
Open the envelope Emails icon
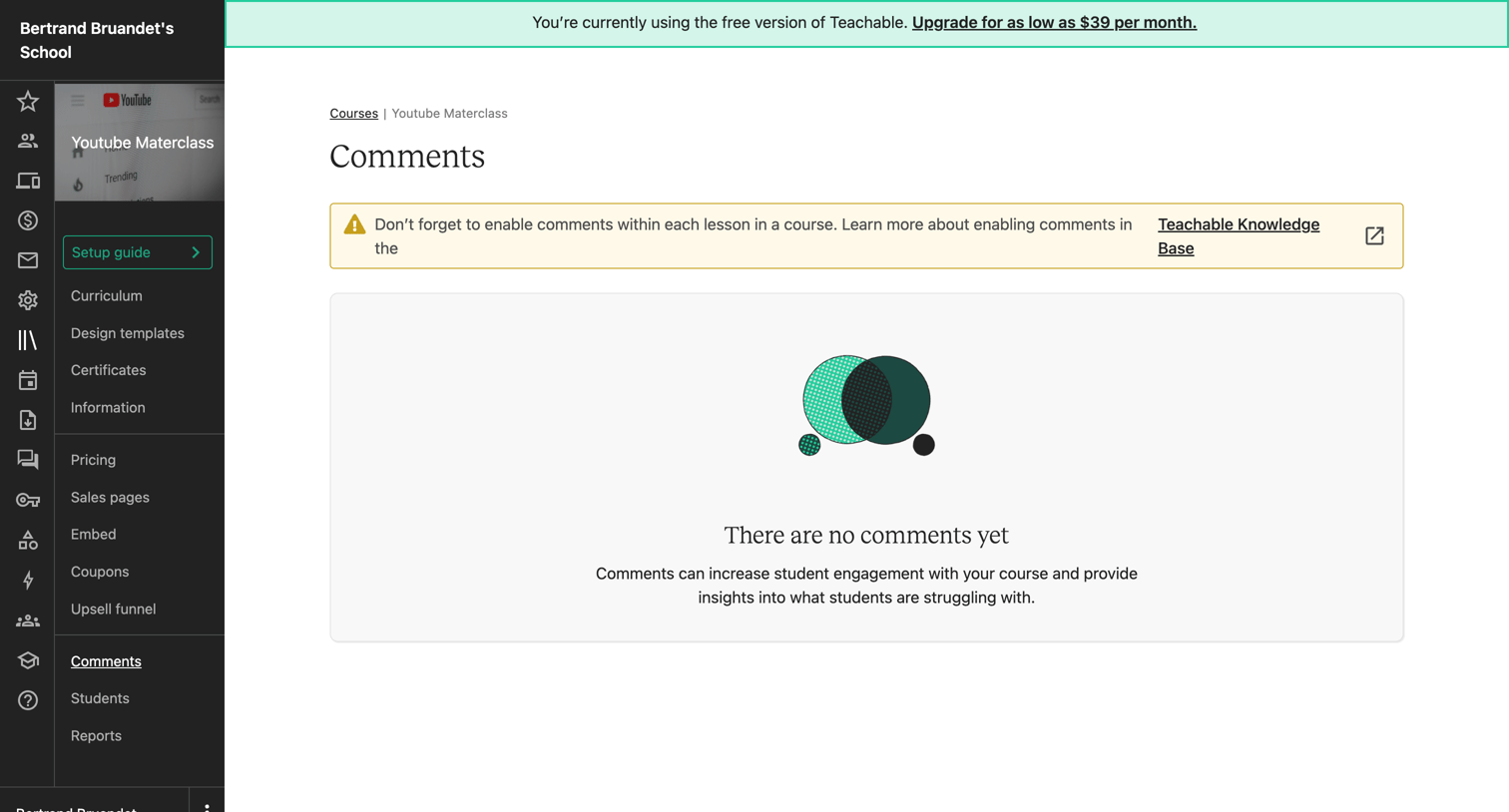click(28, 260)
